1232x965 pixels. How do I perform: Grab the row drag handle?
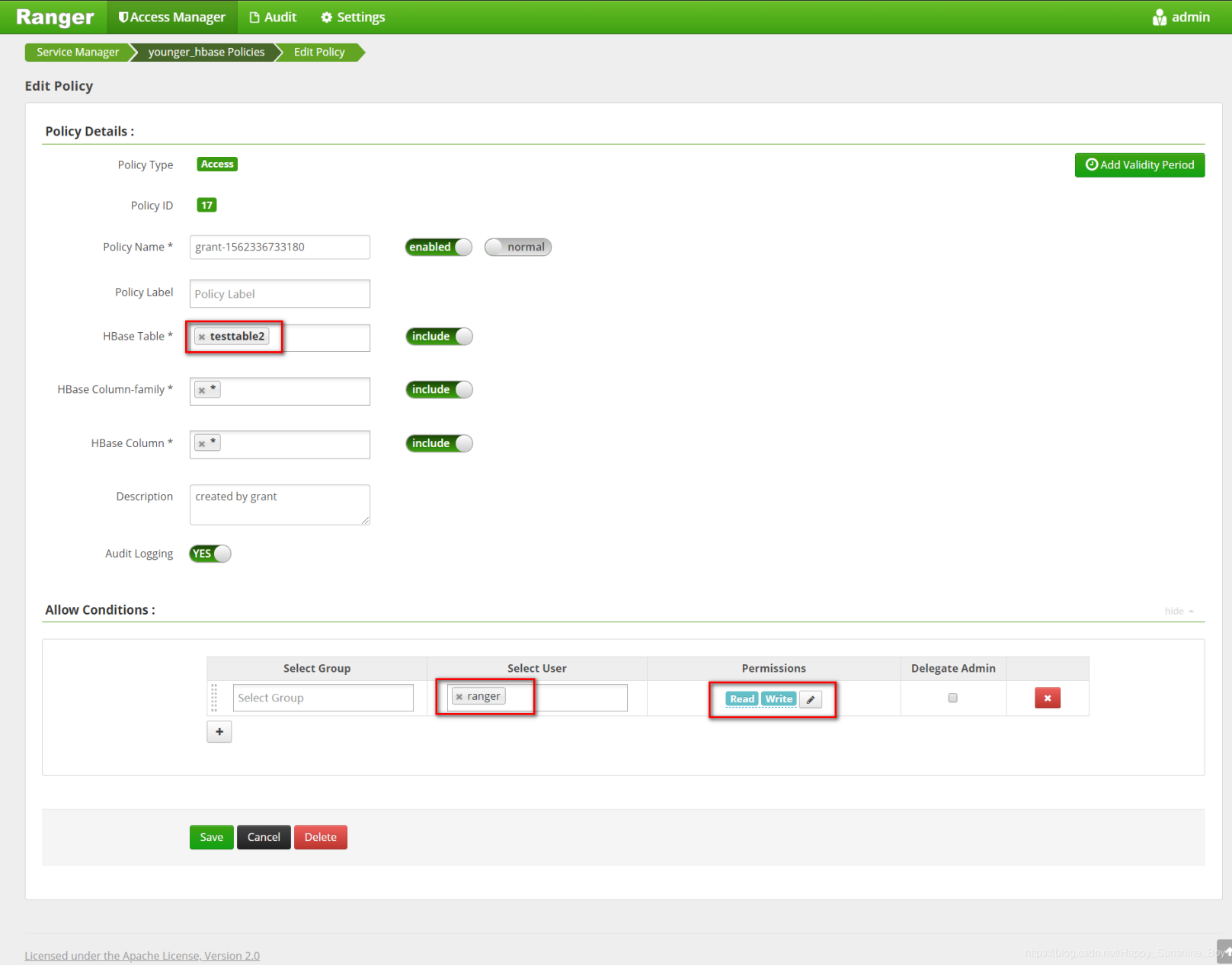214,698
